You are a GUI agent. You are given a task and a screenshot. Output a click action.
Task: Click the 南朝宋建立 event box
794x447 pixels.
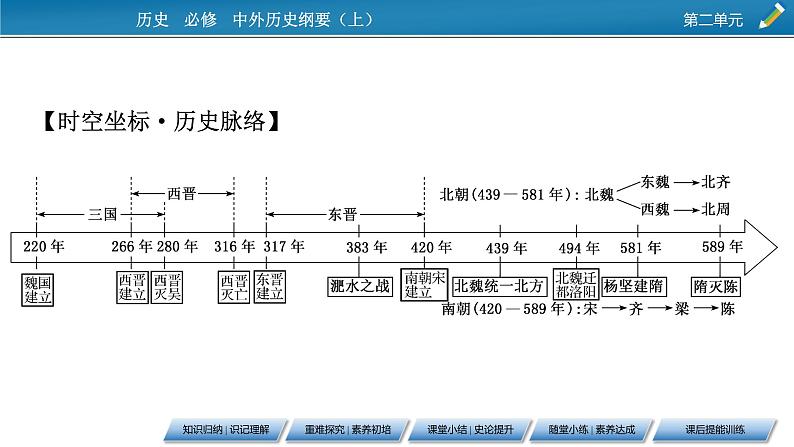(424, 285)
